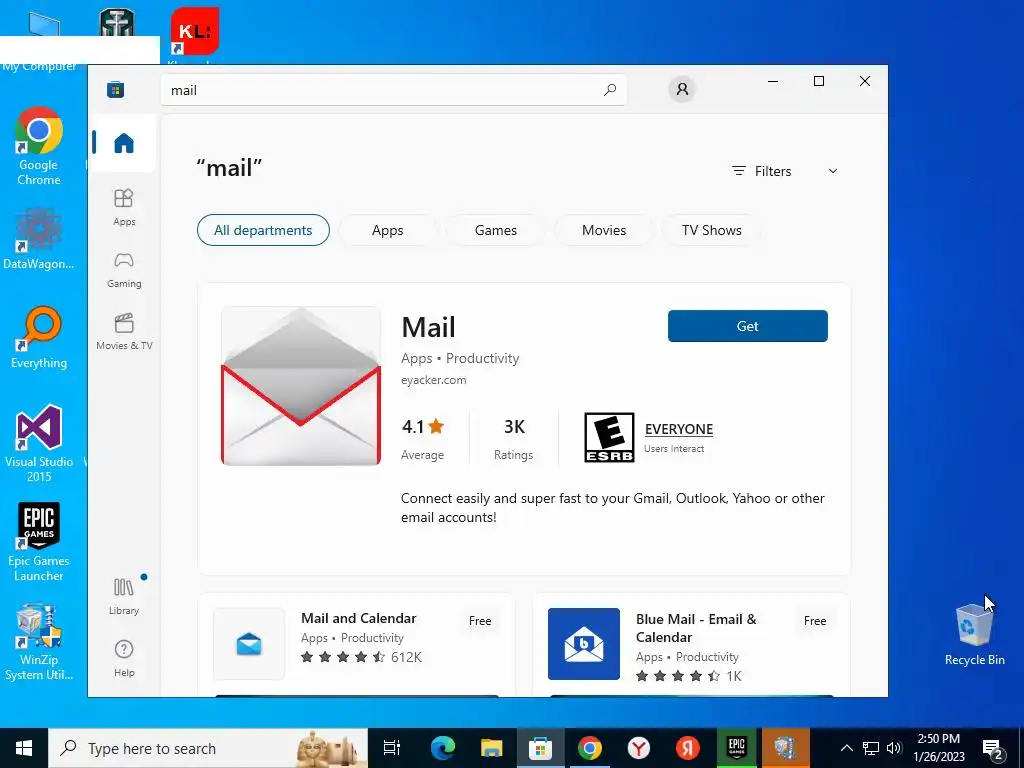Open File Explorer from taskbar
The image size is (1024, 768).
coord(491,748)
